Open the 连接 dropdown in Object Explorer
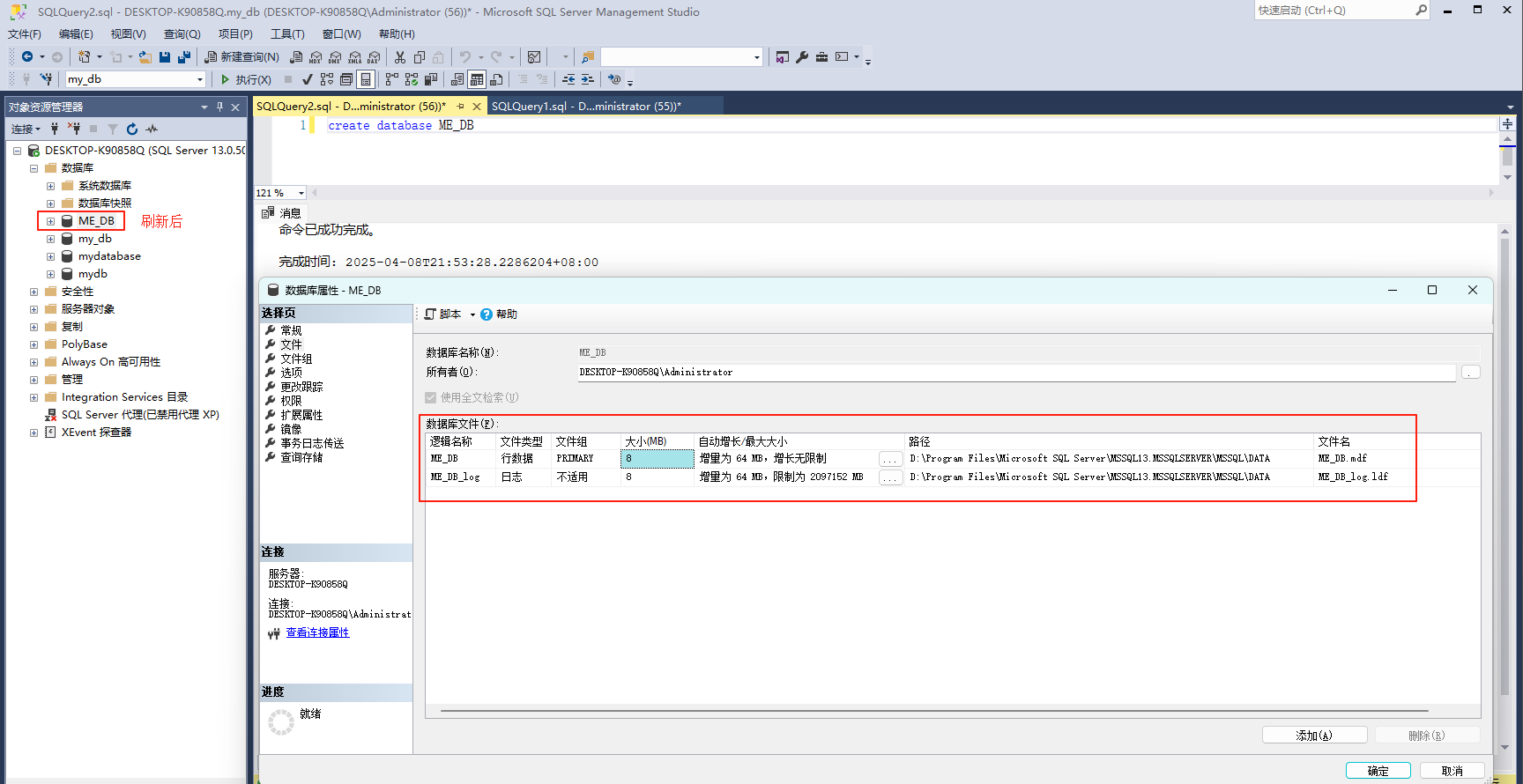 click(26, 129)
